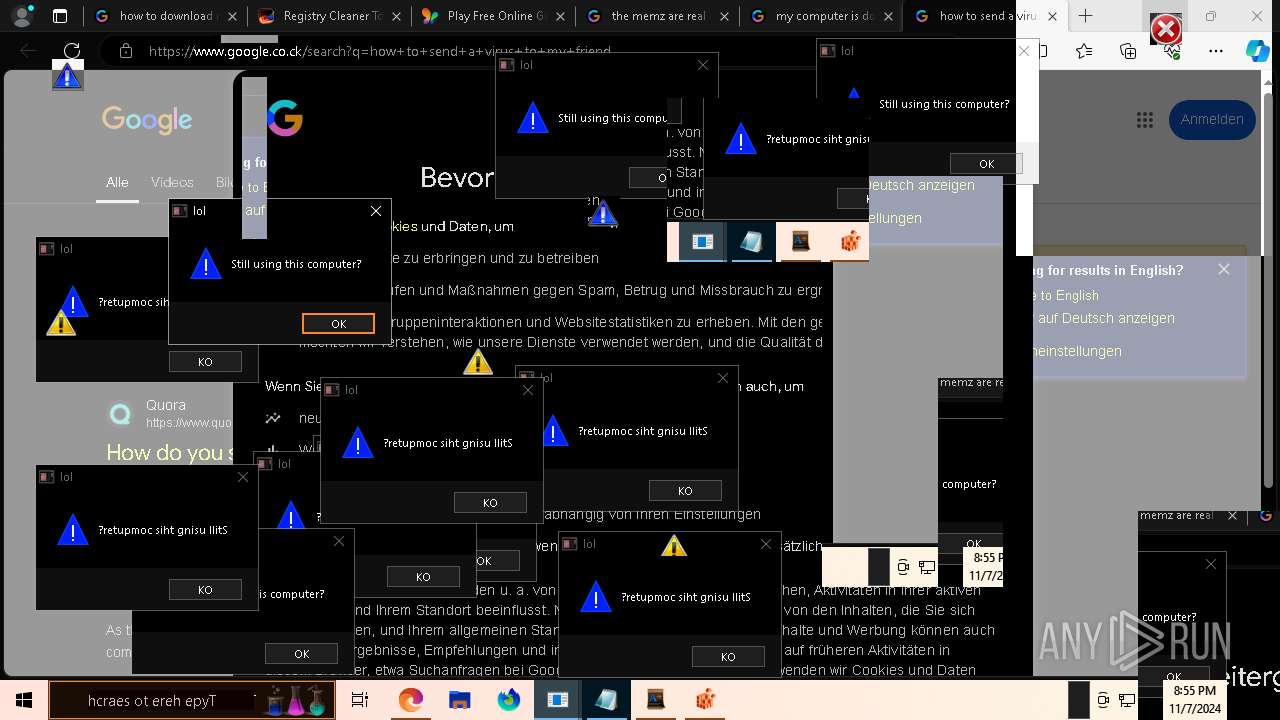Select the Alle search filter
This screenshot has height=720, width=1280.
pyautogui.click(x=117, y=183)
